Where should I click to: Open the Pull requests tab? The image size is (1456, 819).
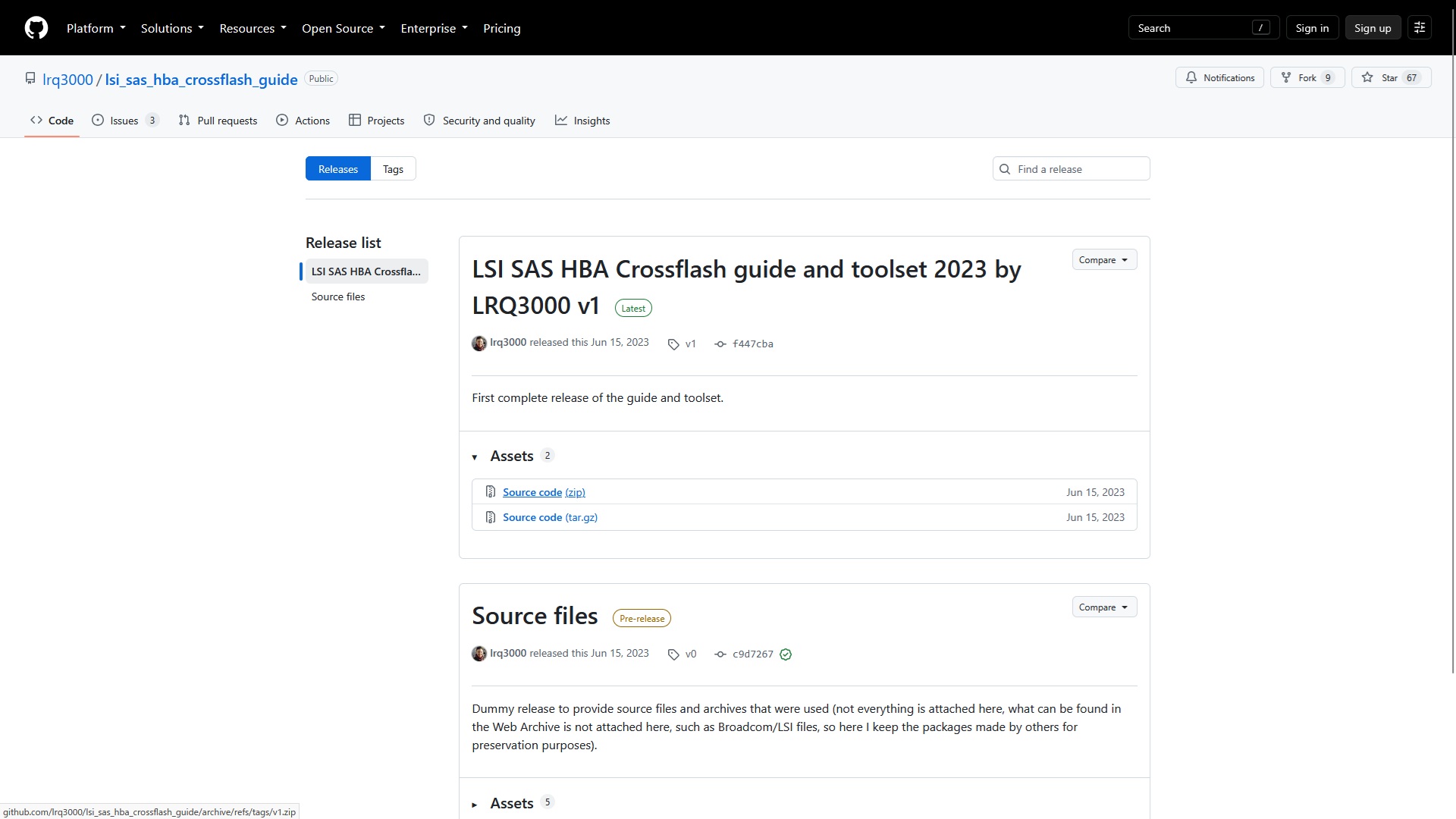click(x=218, y=121)
